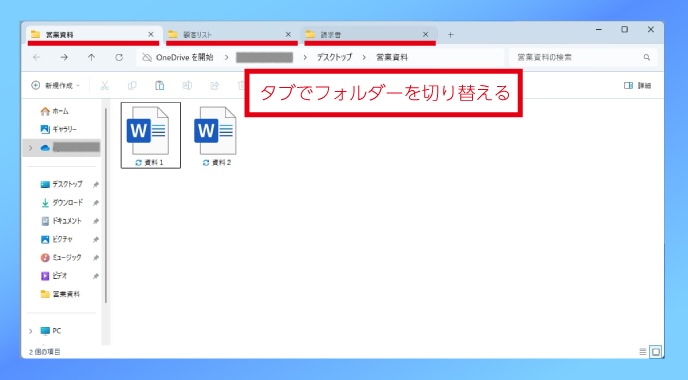
Task: Click the Rename icon in toolbar
Action: click(187, 86)
